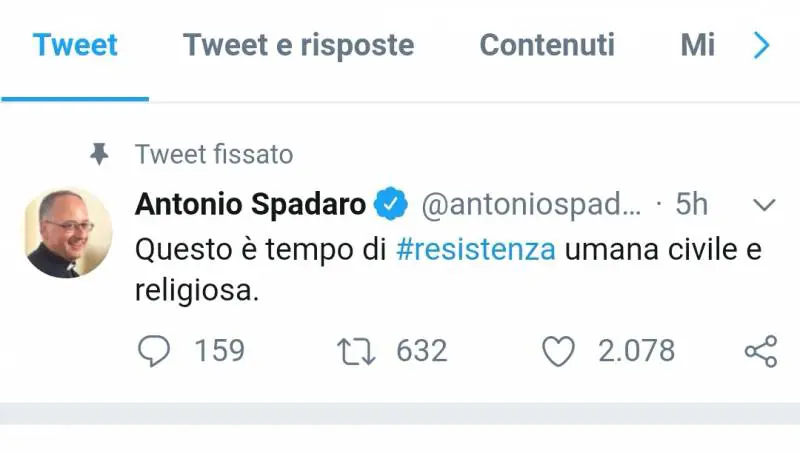This screenshot has width=800, height=453.
Task: Click the reply speech bubble icon
Action: [x=153, y=351]
